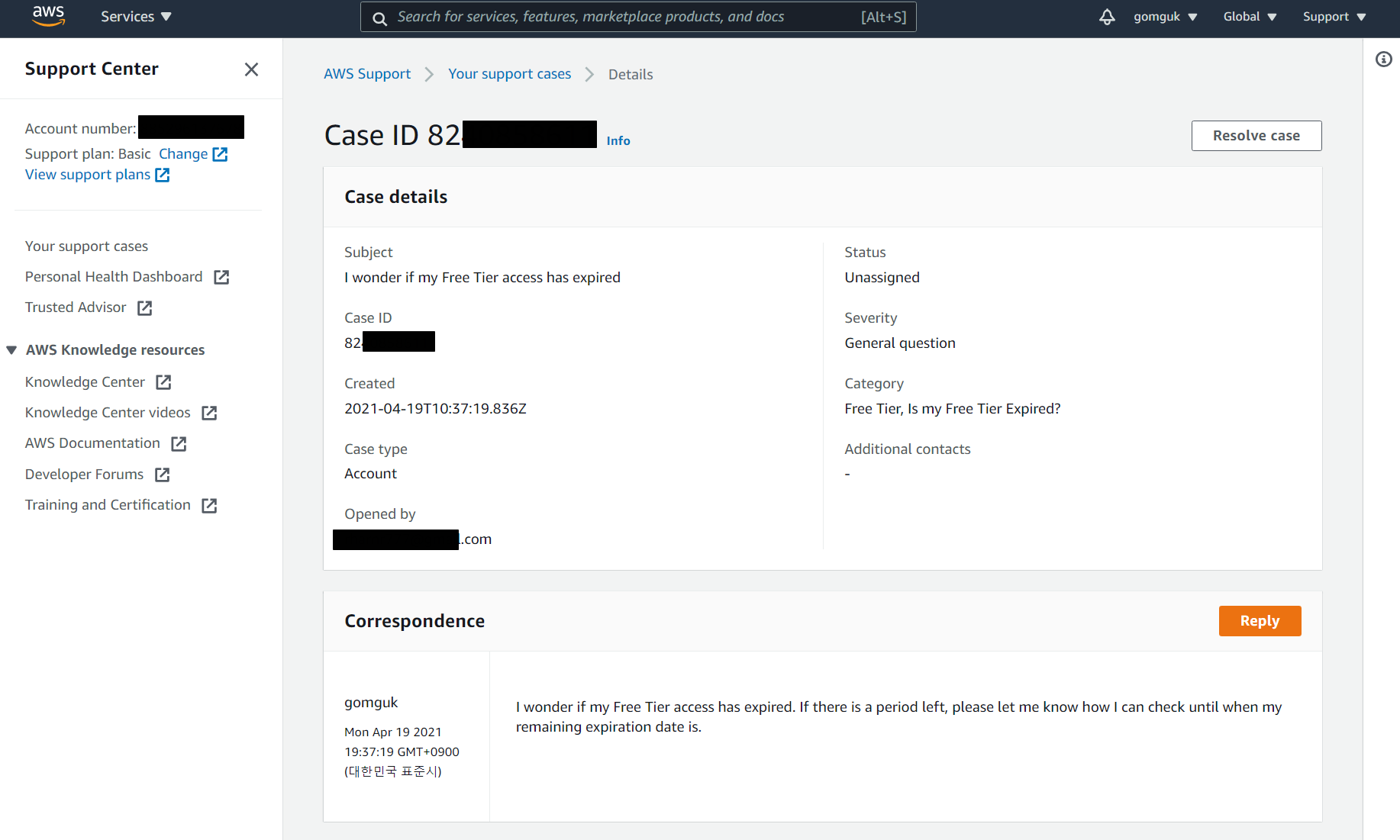This screenshot has width=1400, height=840.
Task: Close the Support Center side panel
Action: click(251, 69)
